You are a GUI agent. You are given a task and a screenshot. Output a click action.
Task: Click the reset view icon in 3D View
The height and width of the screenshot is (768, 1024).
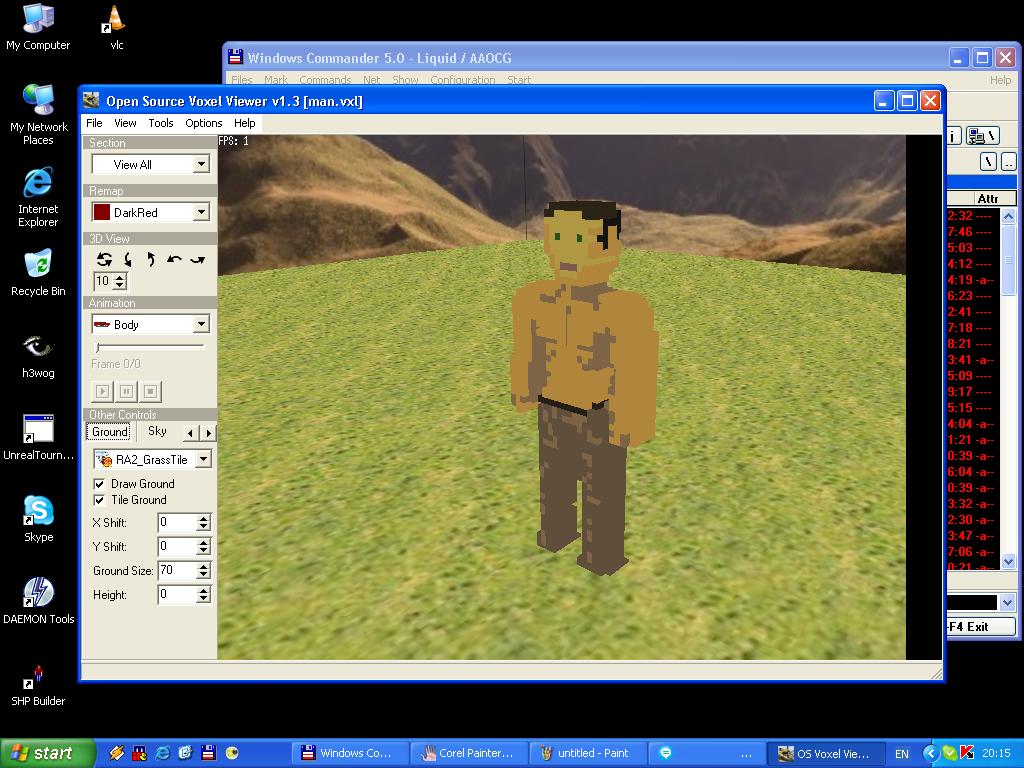point(104,259)
